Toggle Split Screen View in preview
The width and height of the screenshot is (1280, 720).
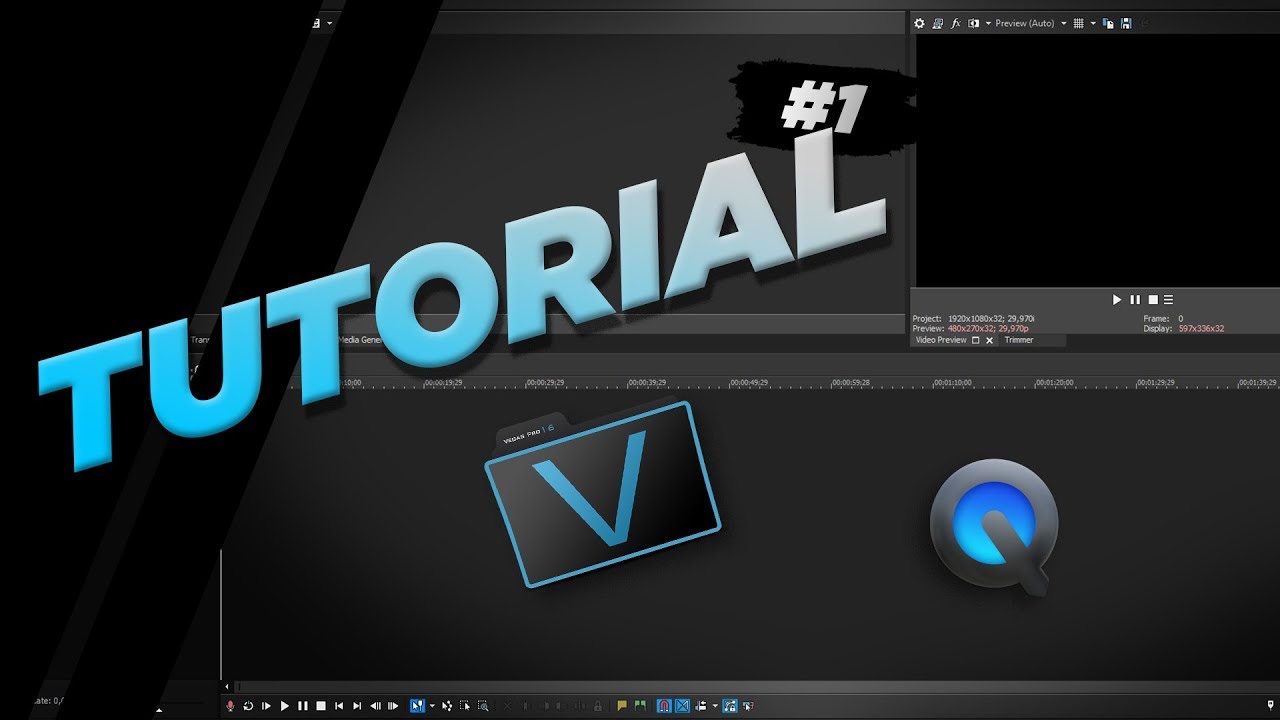(973, 23)
